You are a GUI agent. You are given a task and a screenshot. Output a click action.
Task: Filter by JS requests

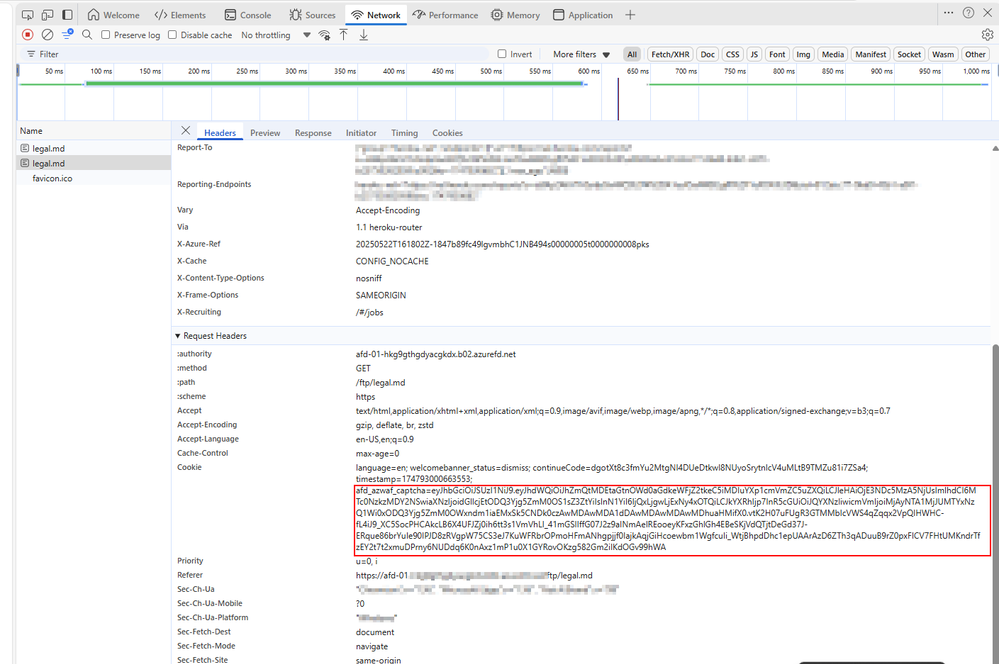pos(754,54)
